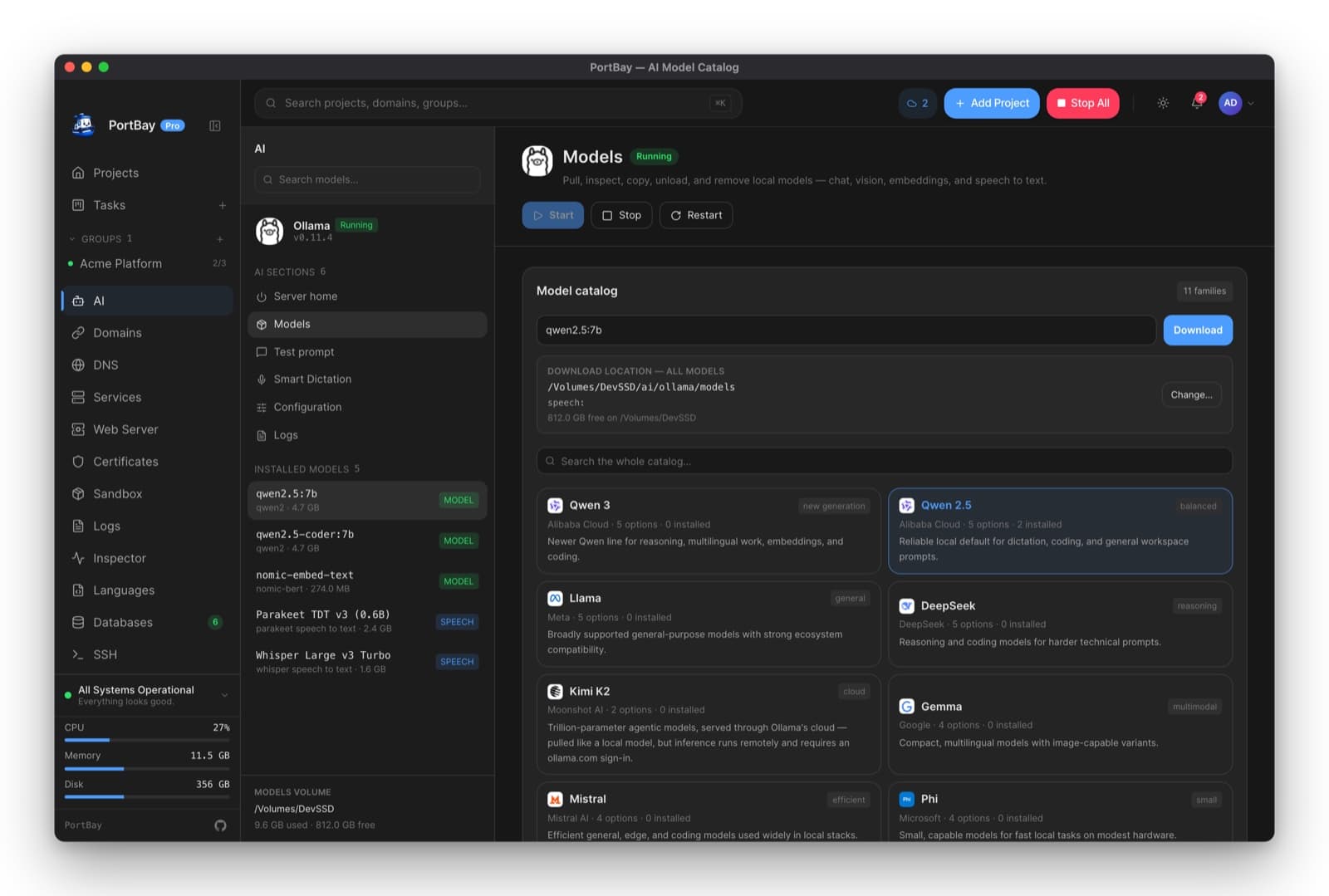The image size is (1329, 896).
Task: Click the Start button
Action: point(552,215)
